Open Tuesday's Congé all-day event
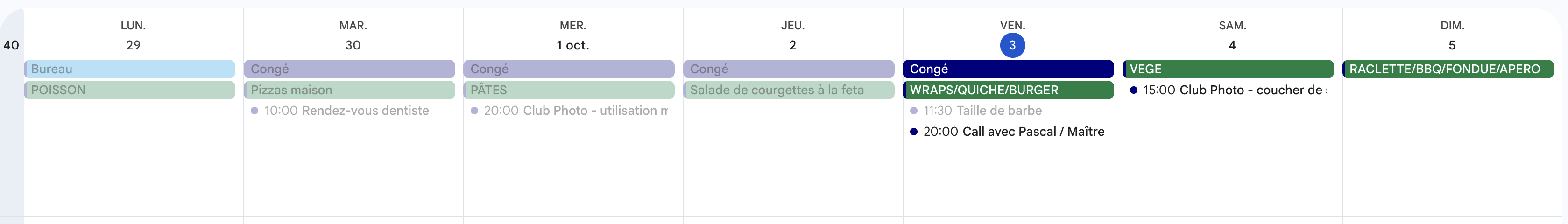 [349, 69]
